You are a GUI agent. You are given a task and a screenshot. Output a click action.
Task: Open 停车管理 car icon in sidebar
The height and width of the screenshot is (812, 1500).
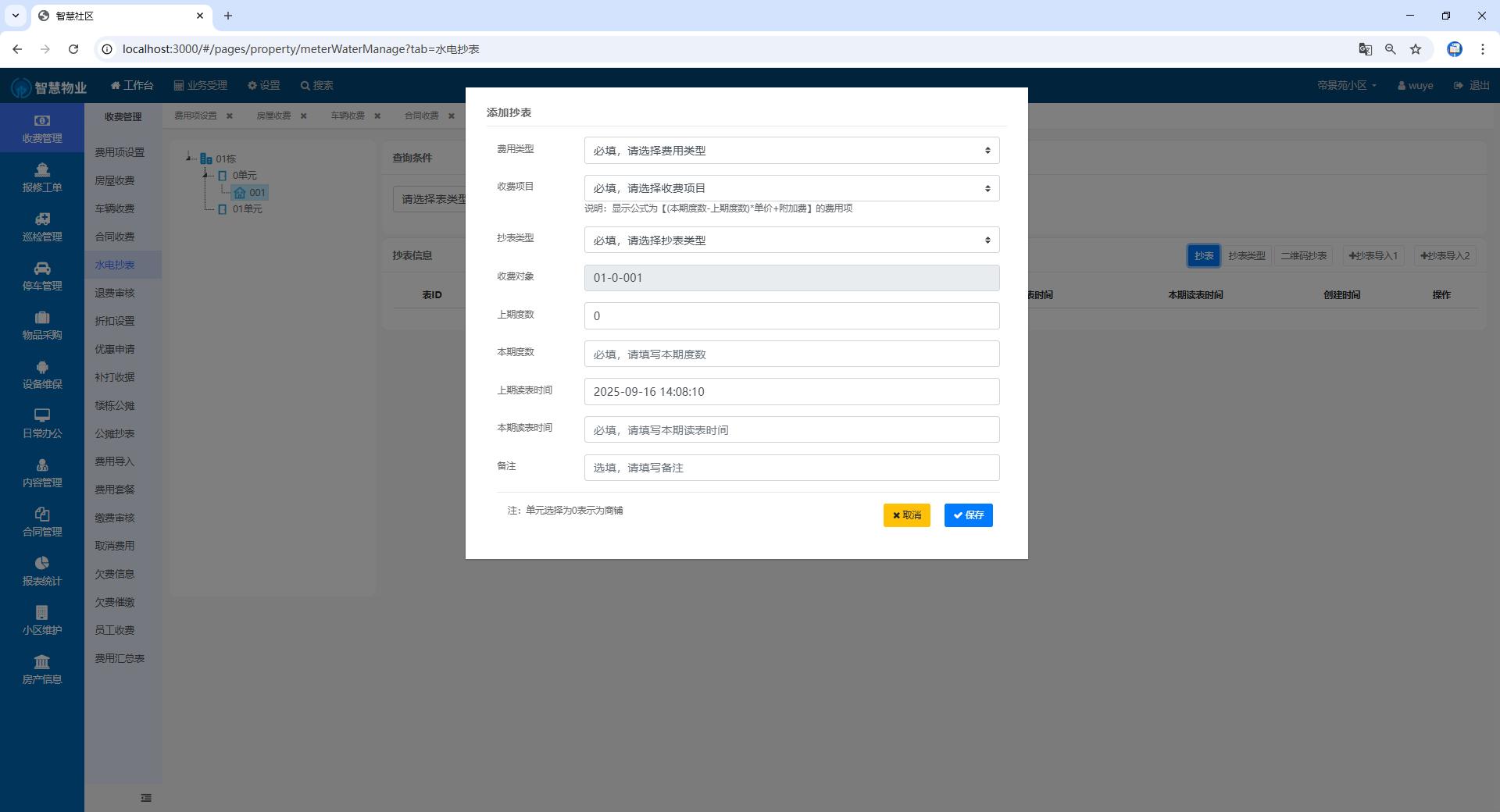[x=42, y=269]
